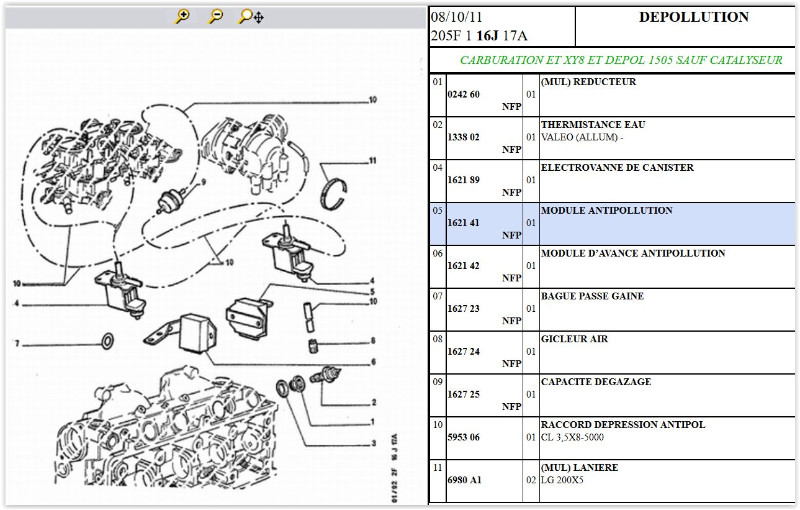Open the THERMISTANCE EAU part entry

(592, 125)
